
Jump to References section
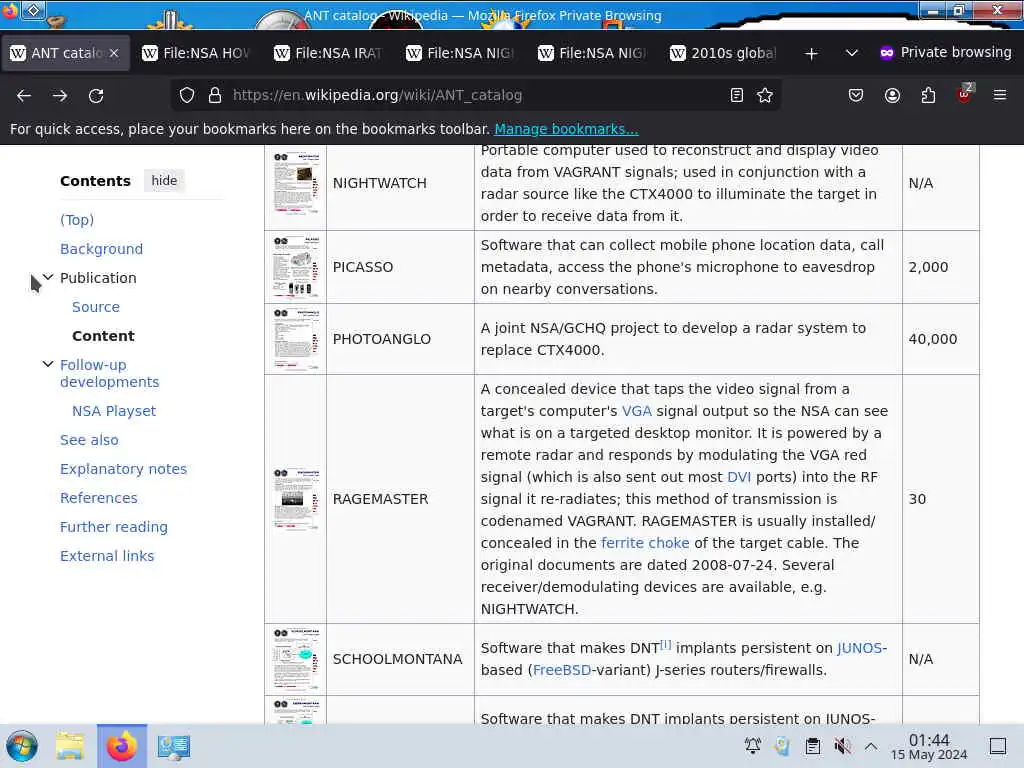(99, 498)
